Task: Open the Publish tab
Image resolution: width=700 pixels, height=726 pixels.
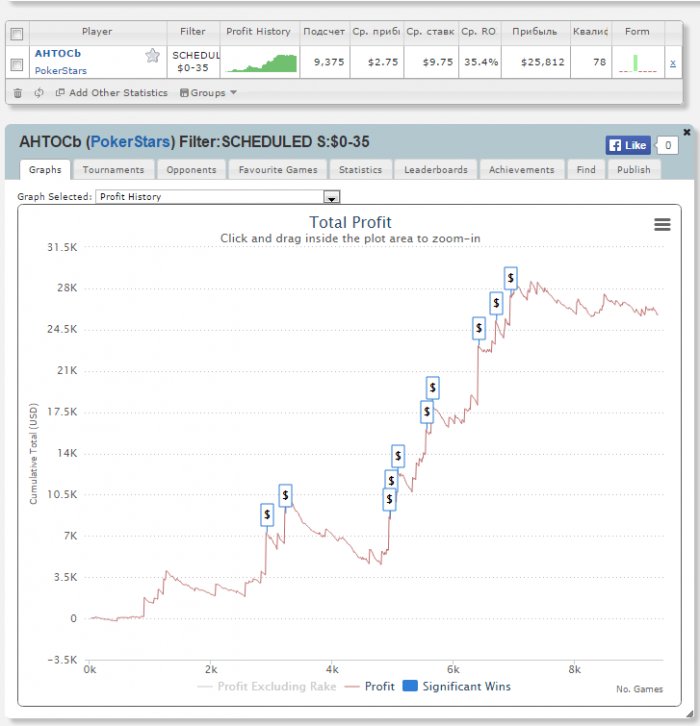Action: 633,169
